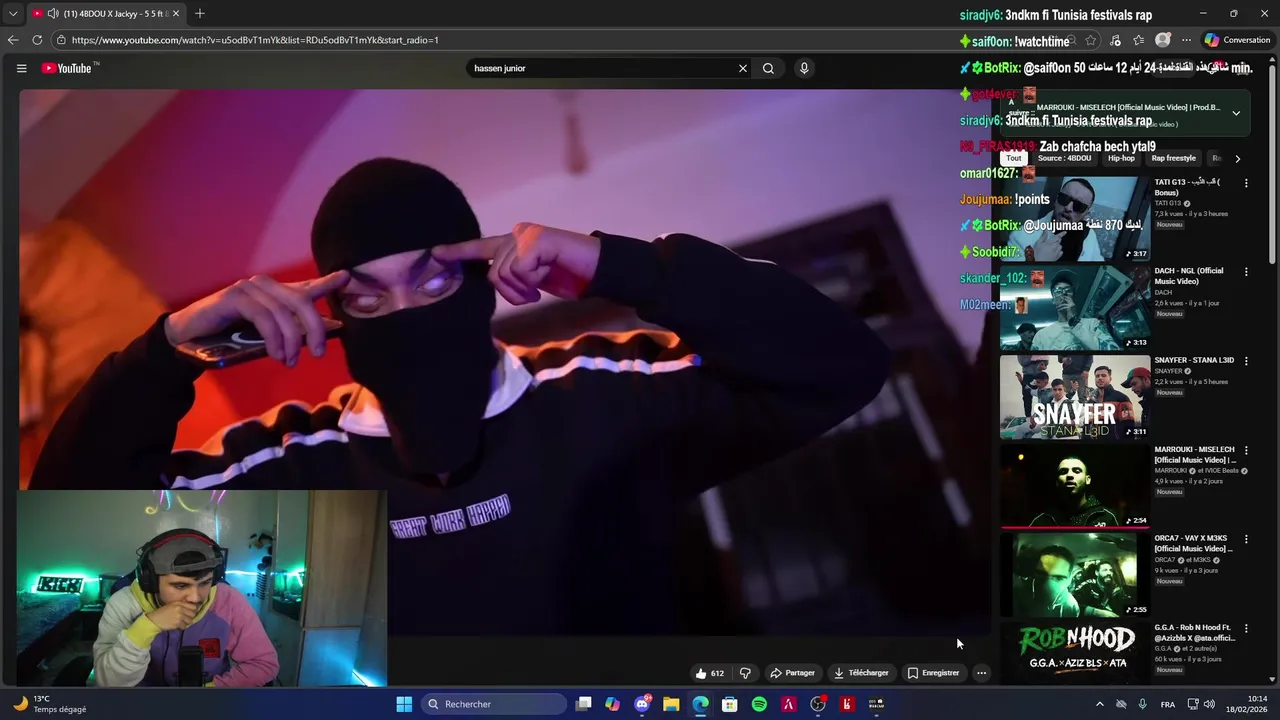Reload the page with the refresh icon

pos(37,40)
